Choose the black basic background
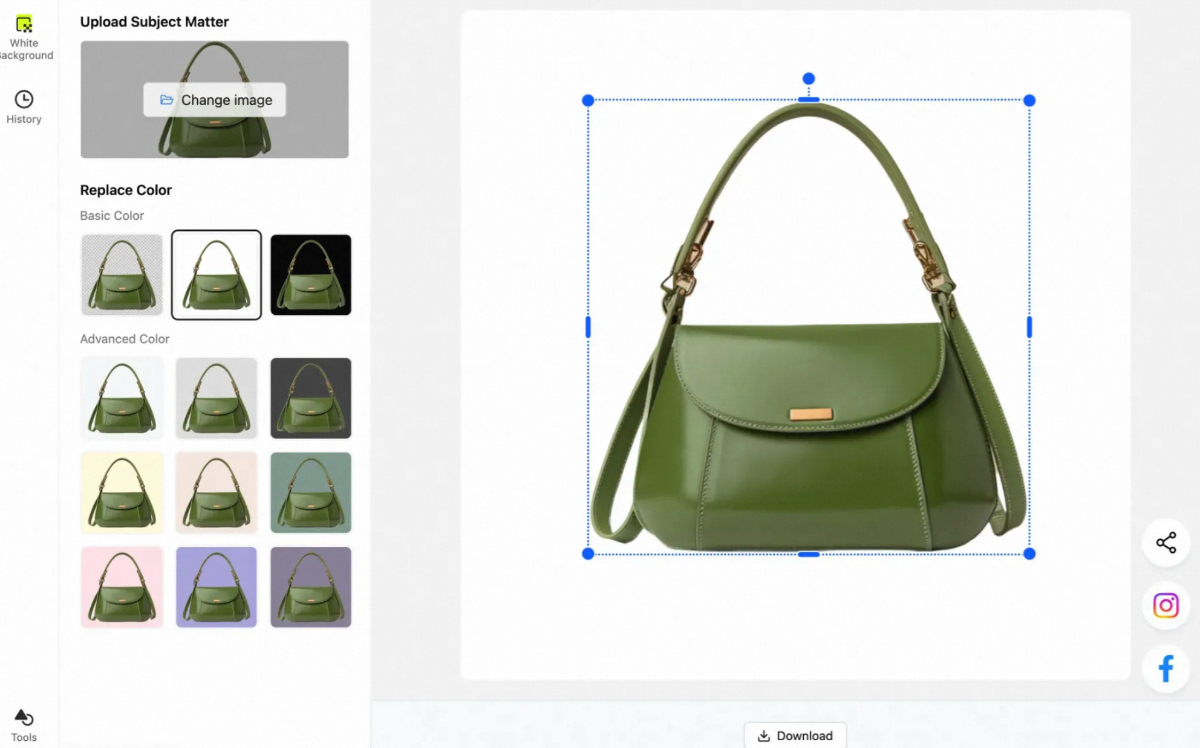Screen dimensions: 1200x748 click(x=311, y=275)
